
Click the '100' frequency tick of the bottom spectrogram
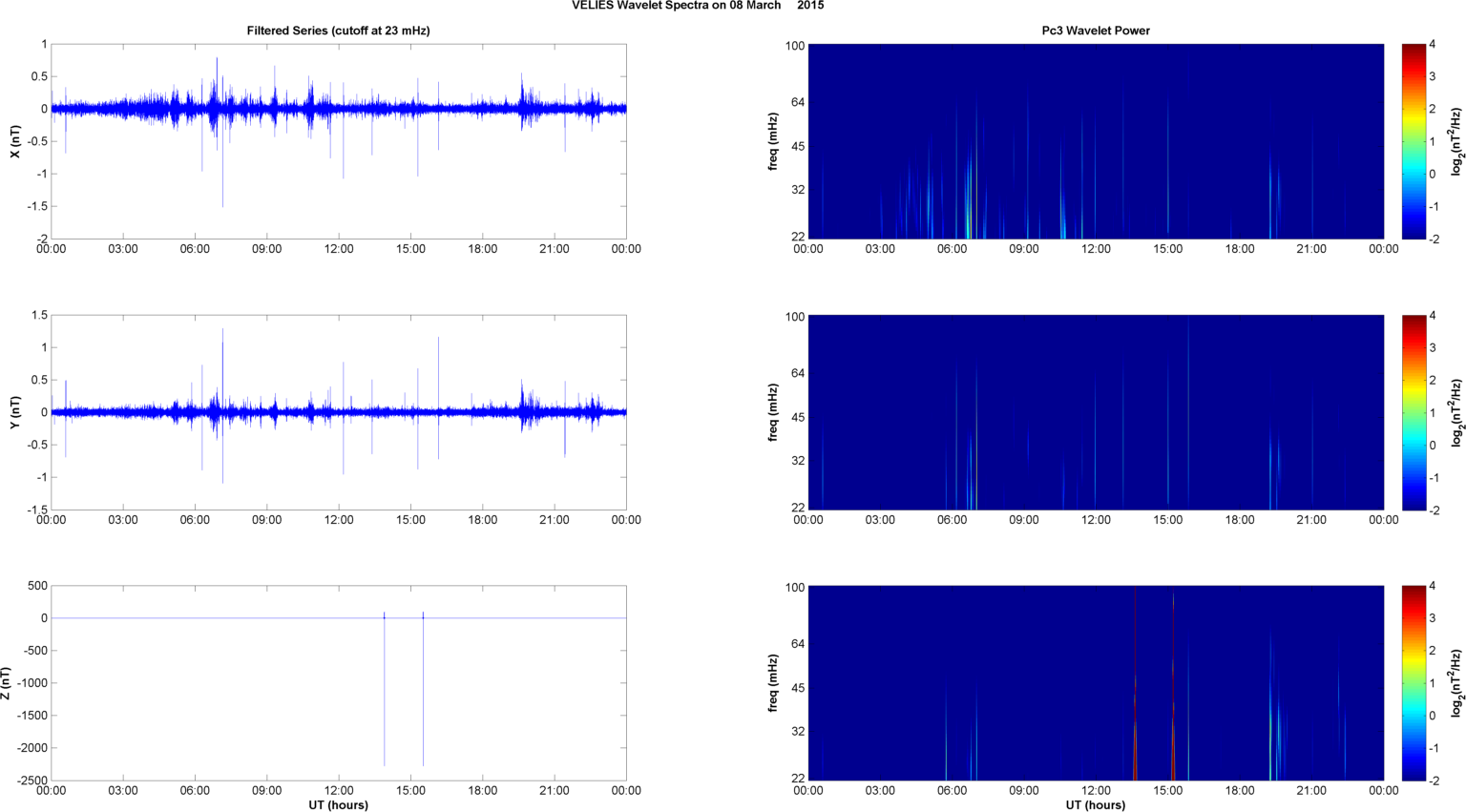795,588
